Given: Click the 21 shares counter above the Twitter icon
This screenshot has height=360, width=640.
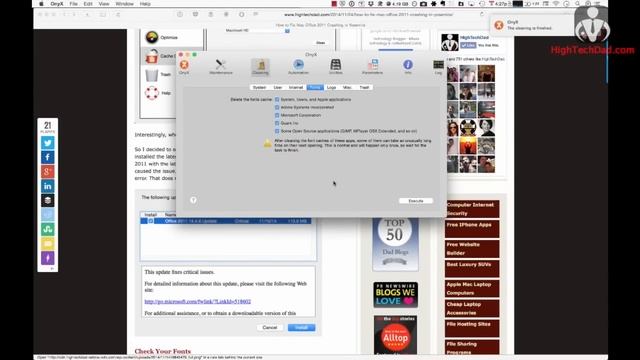Looking at the screenshot, I should [x=48, y=127].
